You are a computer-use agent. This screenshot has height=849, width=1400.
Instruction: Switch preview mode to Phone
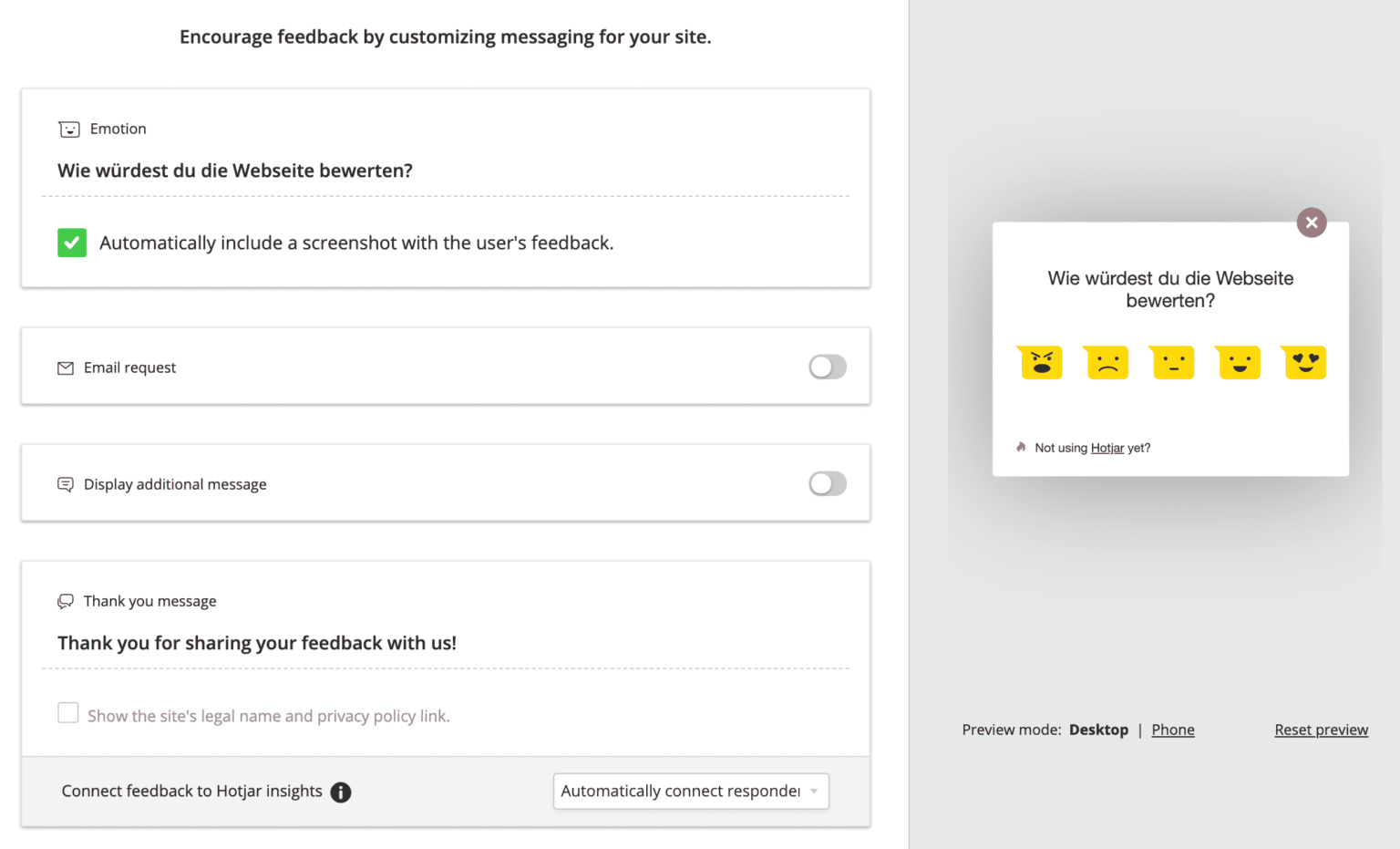[x=1173, y=729]
